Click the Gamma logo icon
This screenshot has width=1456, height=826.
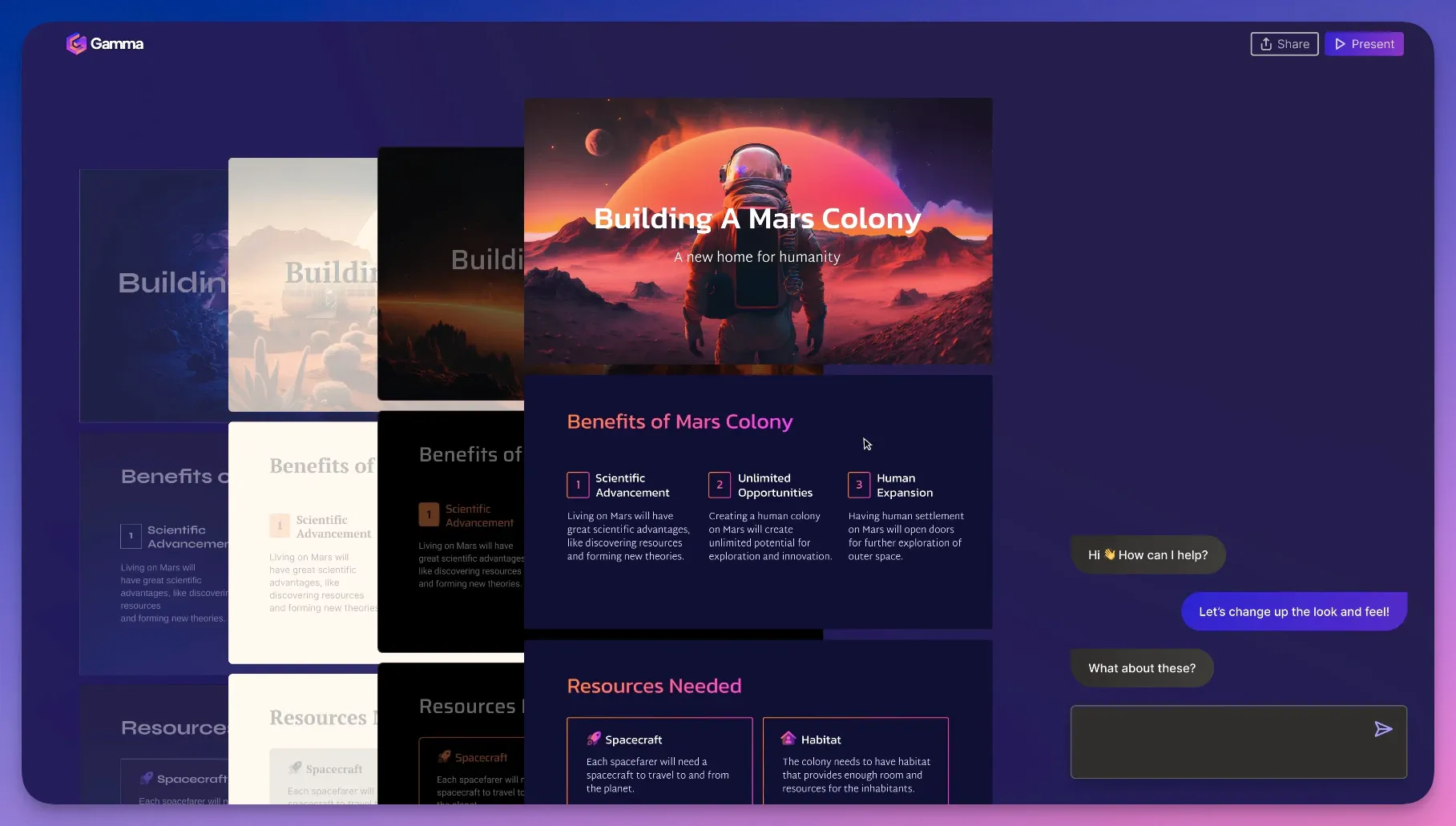coord(76,44)
